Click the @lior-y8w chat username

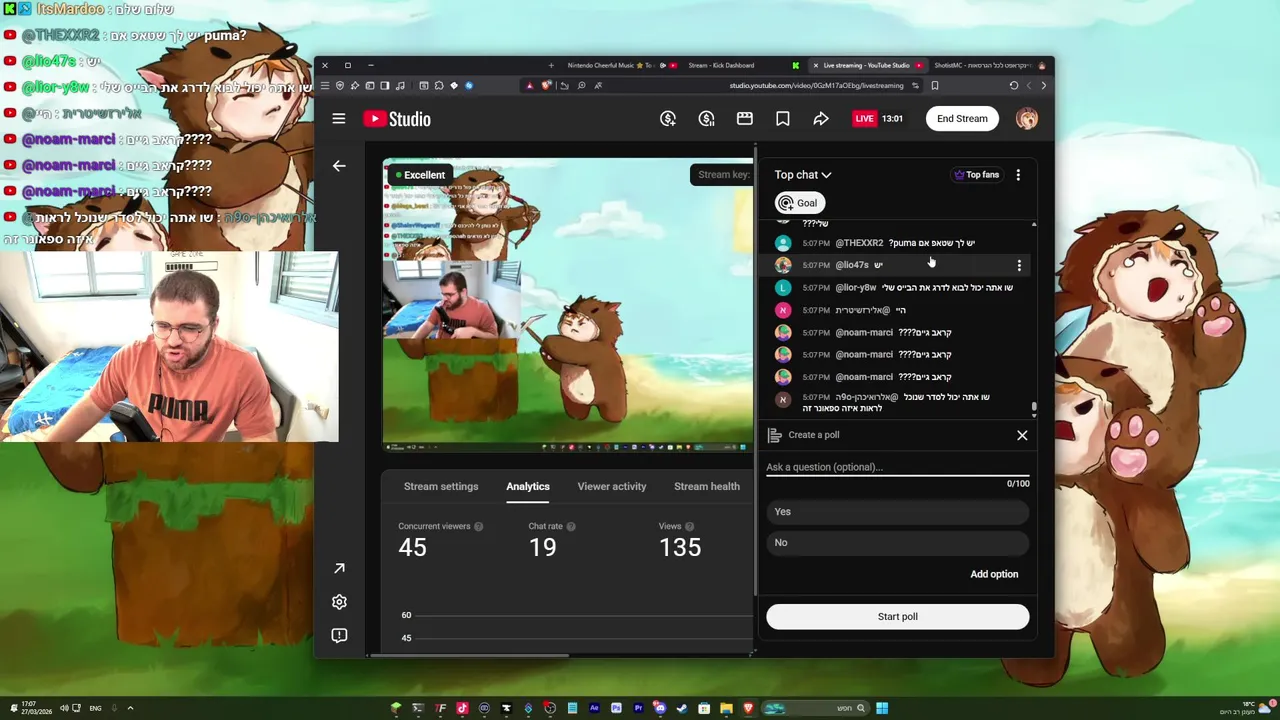pos(856,288)
